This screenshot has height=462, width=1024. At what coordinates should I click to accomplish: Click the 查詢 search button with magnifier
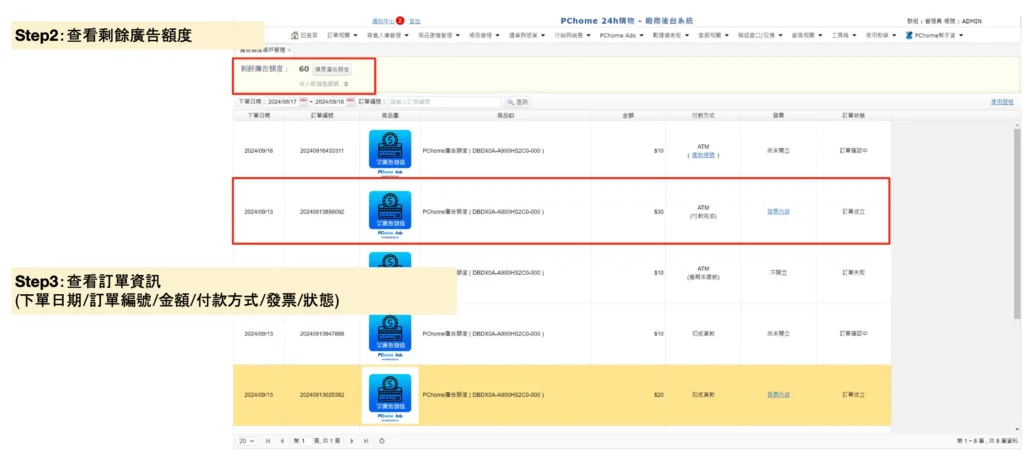click(517, 102)
